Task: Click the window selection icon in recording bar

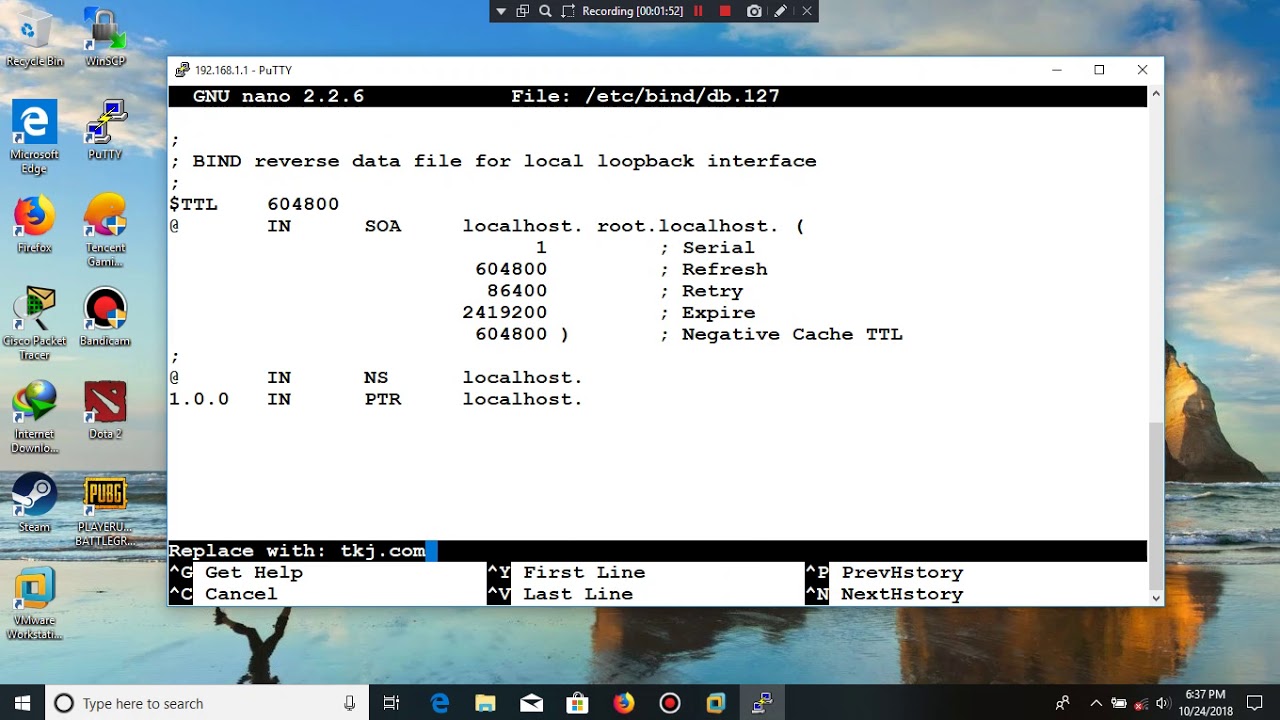Action: 523,11
